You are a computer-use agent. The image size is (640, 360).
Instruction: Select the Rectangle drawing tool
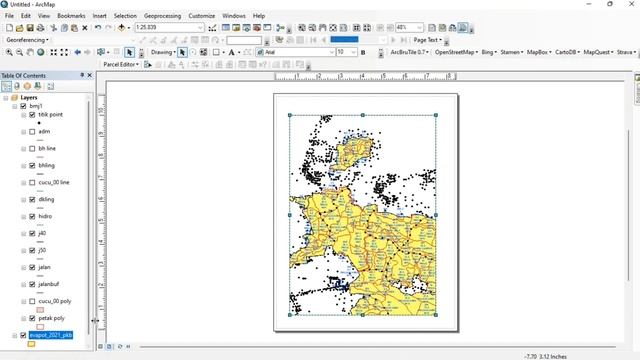click(x=216, y=52)
